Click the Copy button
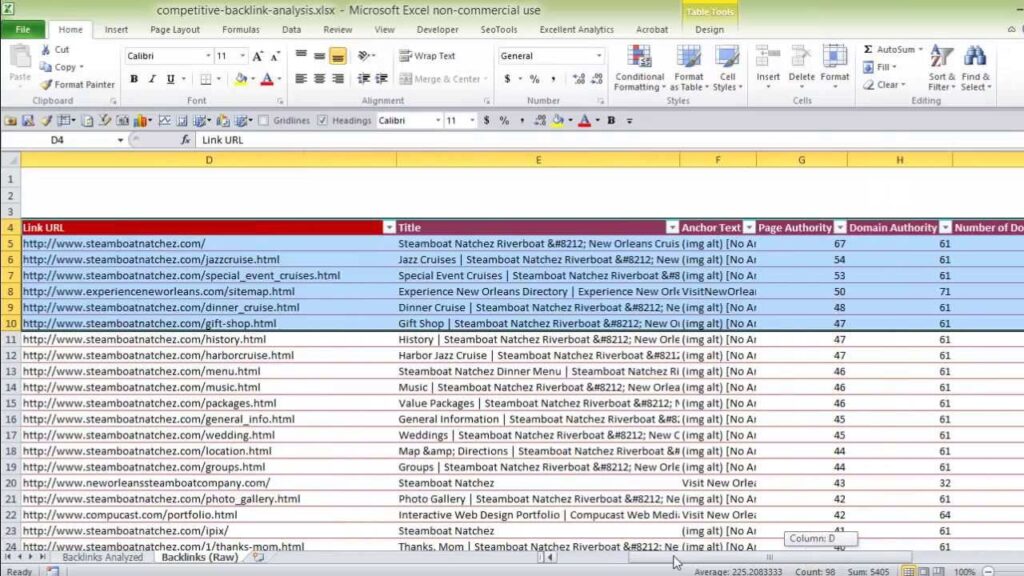Screen dimensions: 1024x576 point(61,67)
